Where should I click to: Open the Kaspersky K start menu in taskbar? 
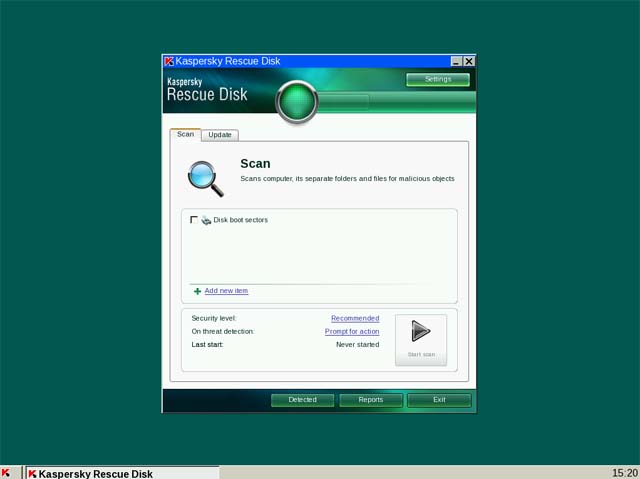tap(6, 472)
